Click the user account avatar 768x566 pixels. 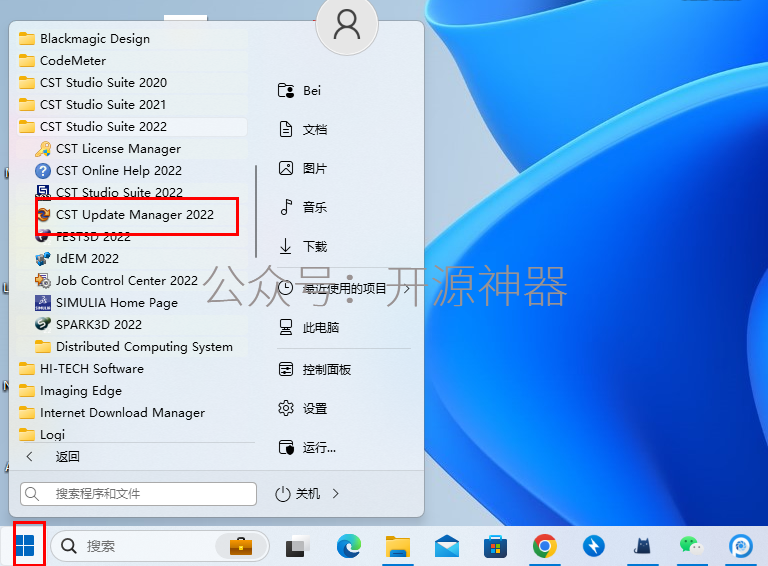coord(347,25)
